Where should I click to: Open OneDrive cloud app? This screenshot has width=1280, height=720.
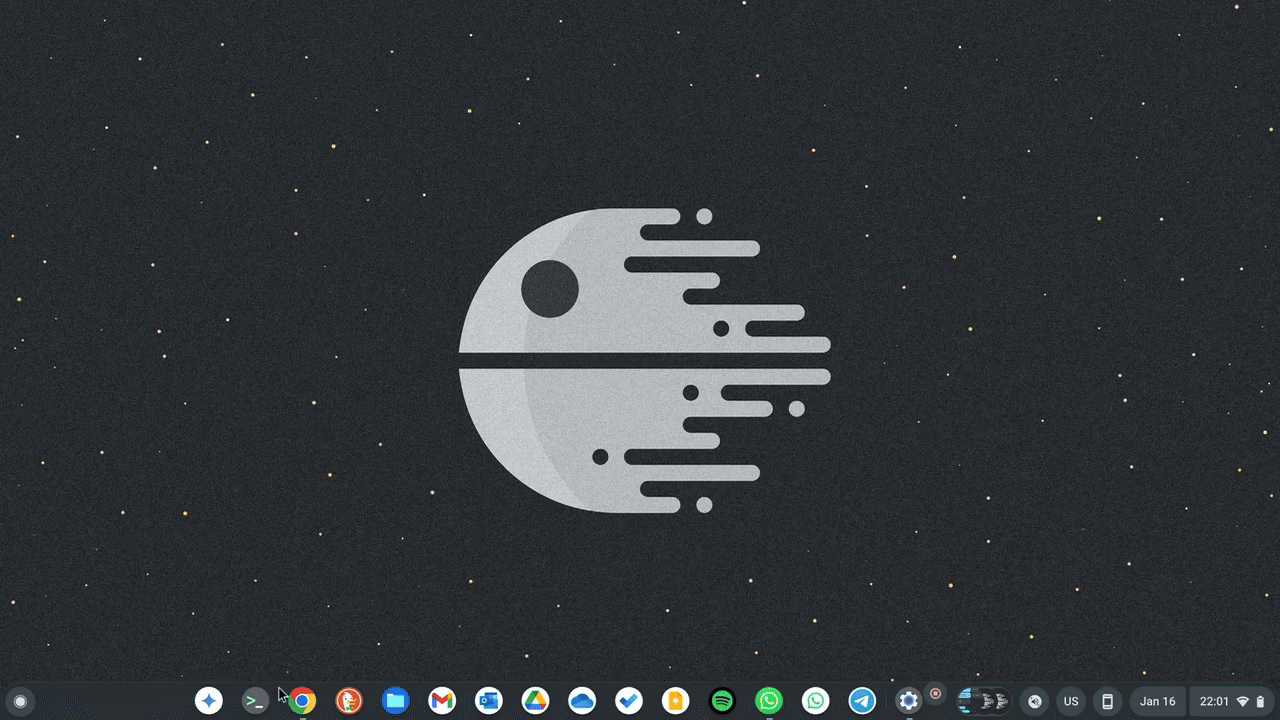(582, 701)
